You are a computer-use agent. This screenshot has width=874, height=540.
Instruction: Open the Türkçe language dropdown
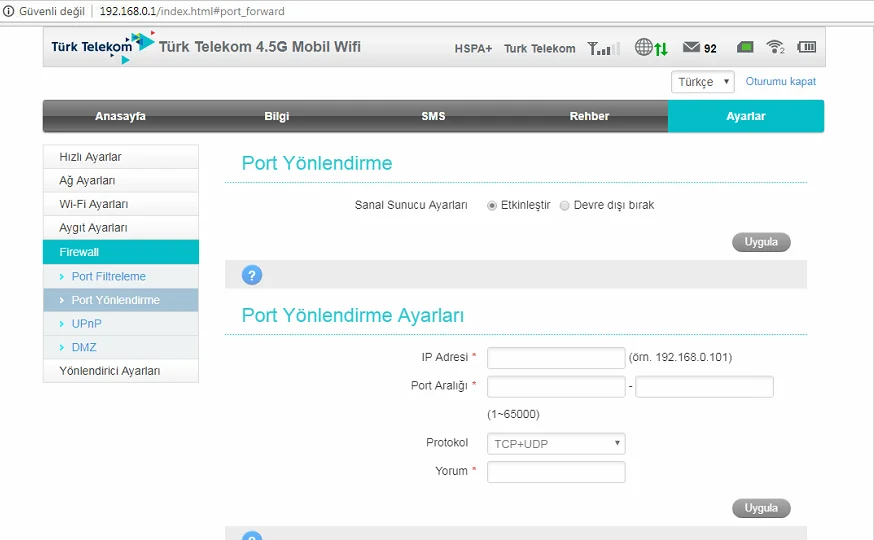pyautogui.click(x=702, y=82)
